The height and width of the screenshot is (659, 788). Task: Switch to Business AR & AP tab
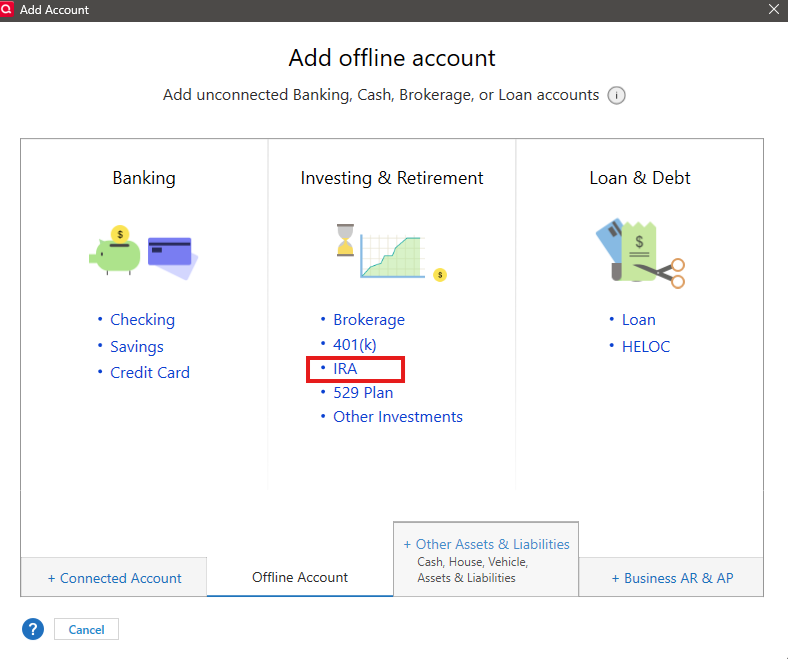click(672, 578)
